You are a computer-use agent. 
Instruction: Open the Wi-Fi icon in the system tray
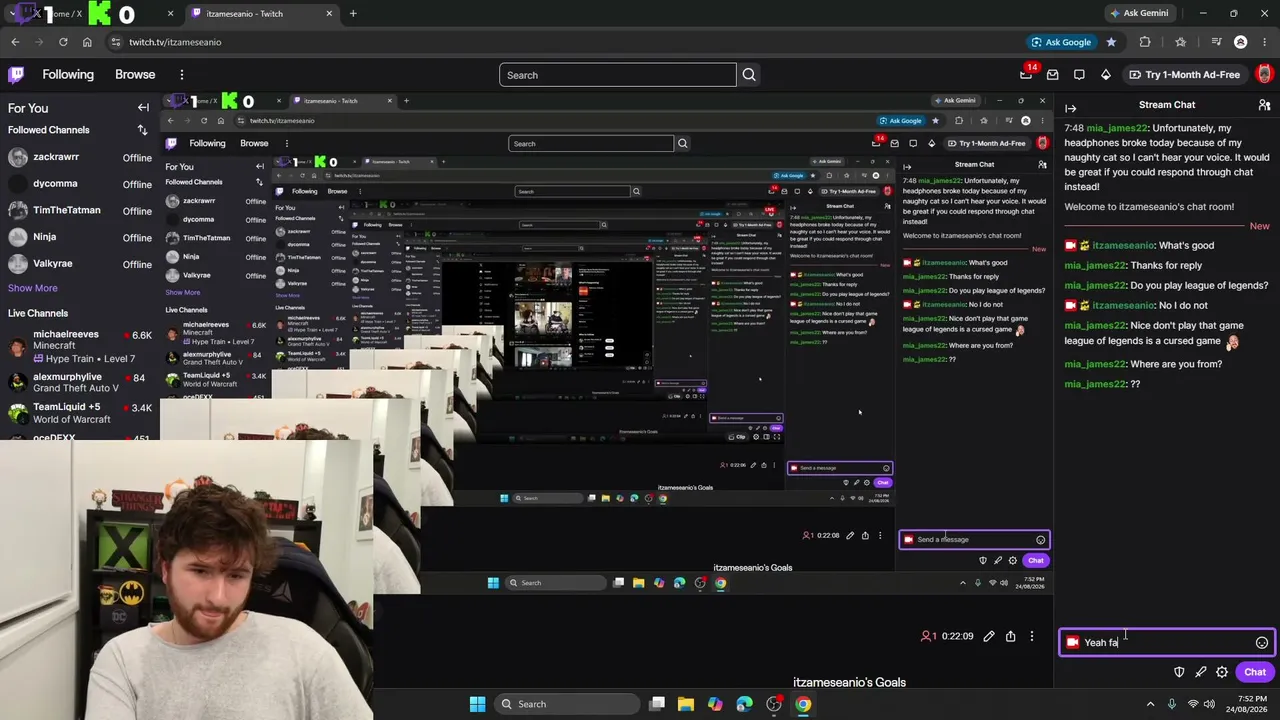[1192, 704]
